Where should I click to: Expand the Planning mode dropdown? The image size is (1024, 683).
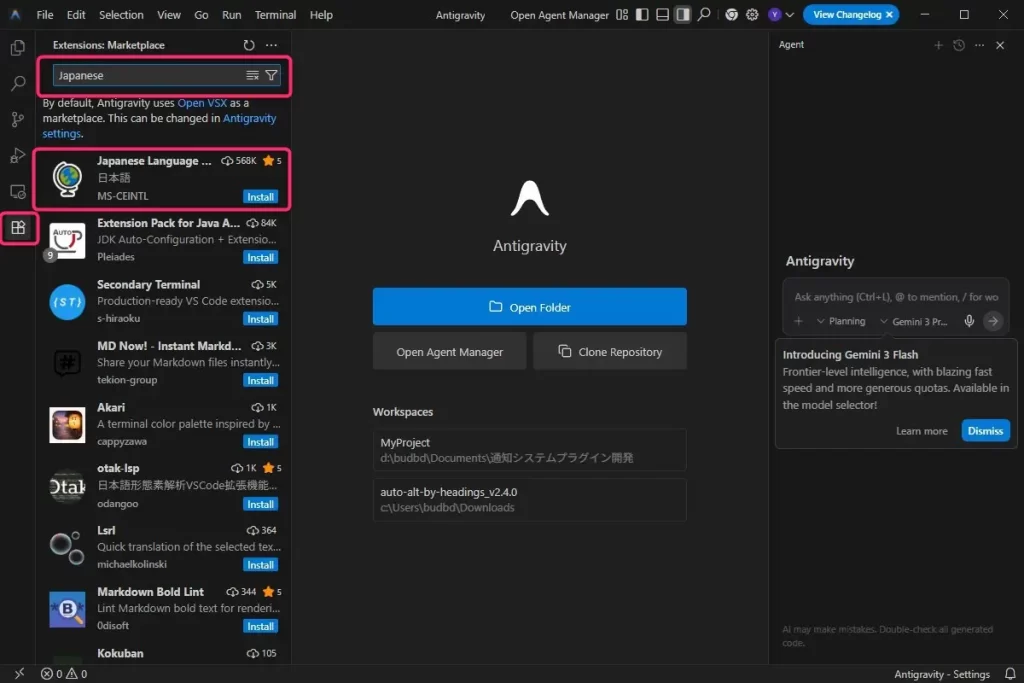coord(841,321)
